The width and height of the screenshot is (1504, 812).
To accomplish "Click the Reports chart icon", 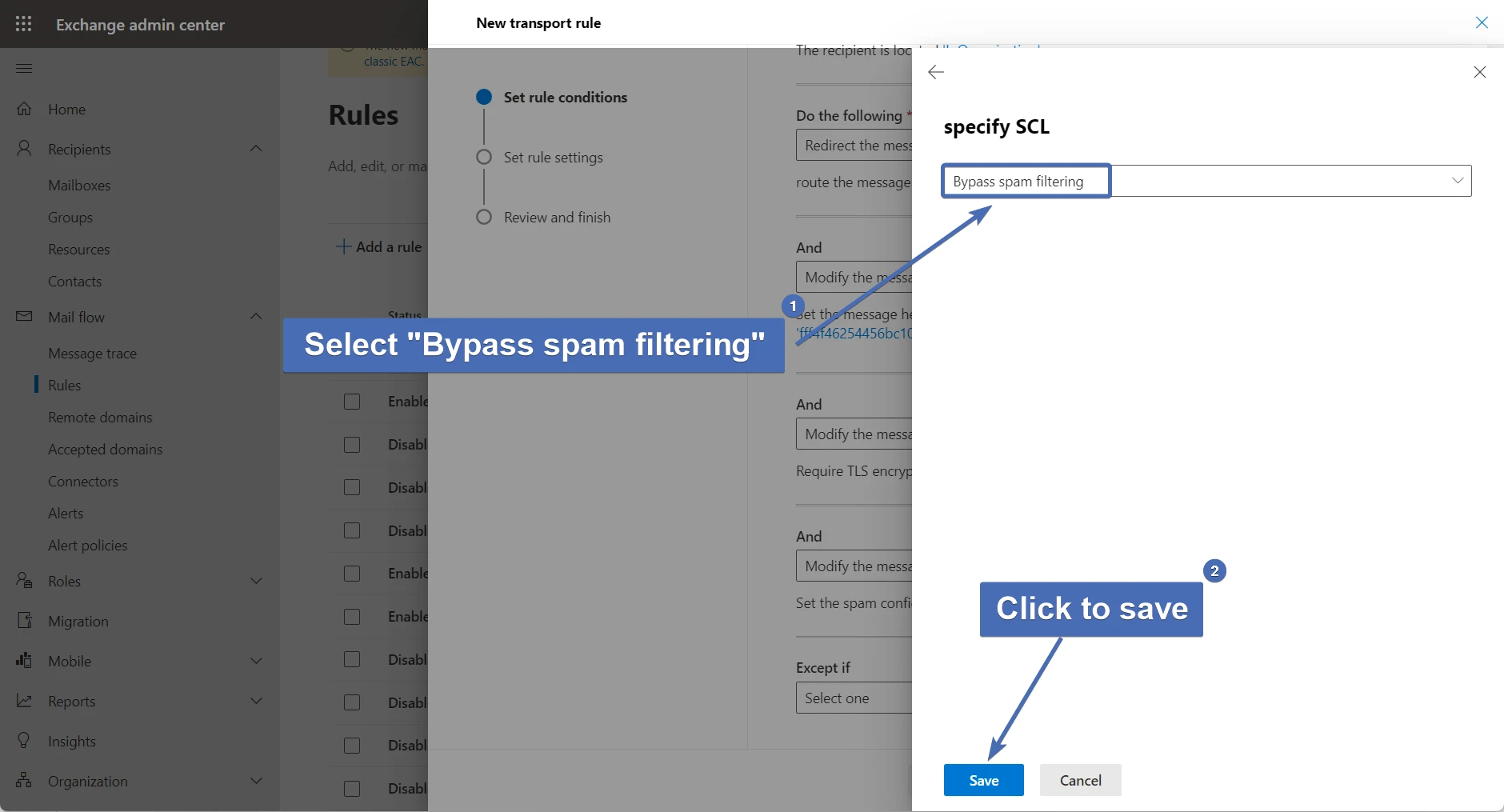I will (x=24, y=701).
